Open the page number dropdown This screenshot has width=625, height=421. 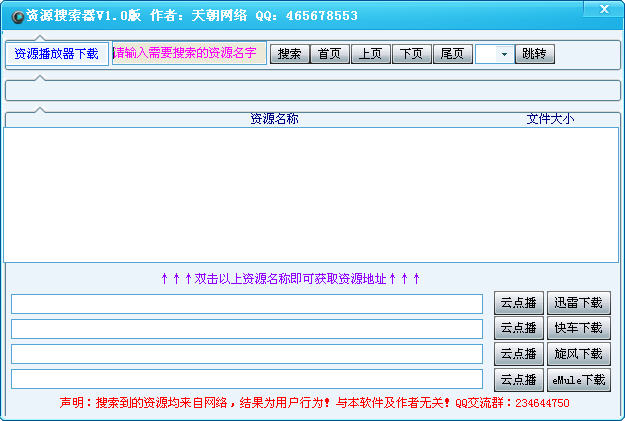(504, 54)
